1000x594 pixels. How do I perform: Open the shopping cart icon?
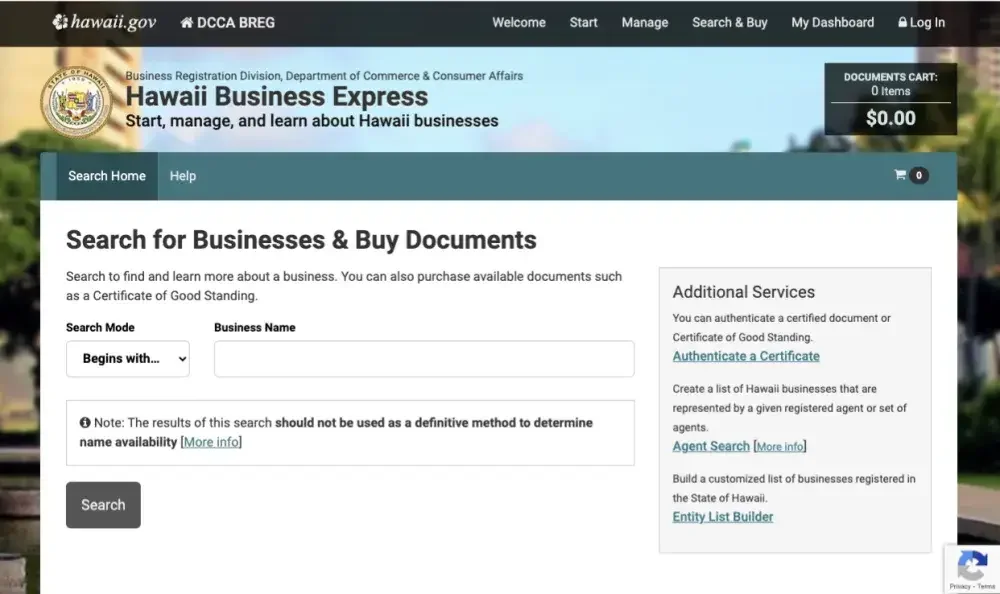(x=900, y=175)
